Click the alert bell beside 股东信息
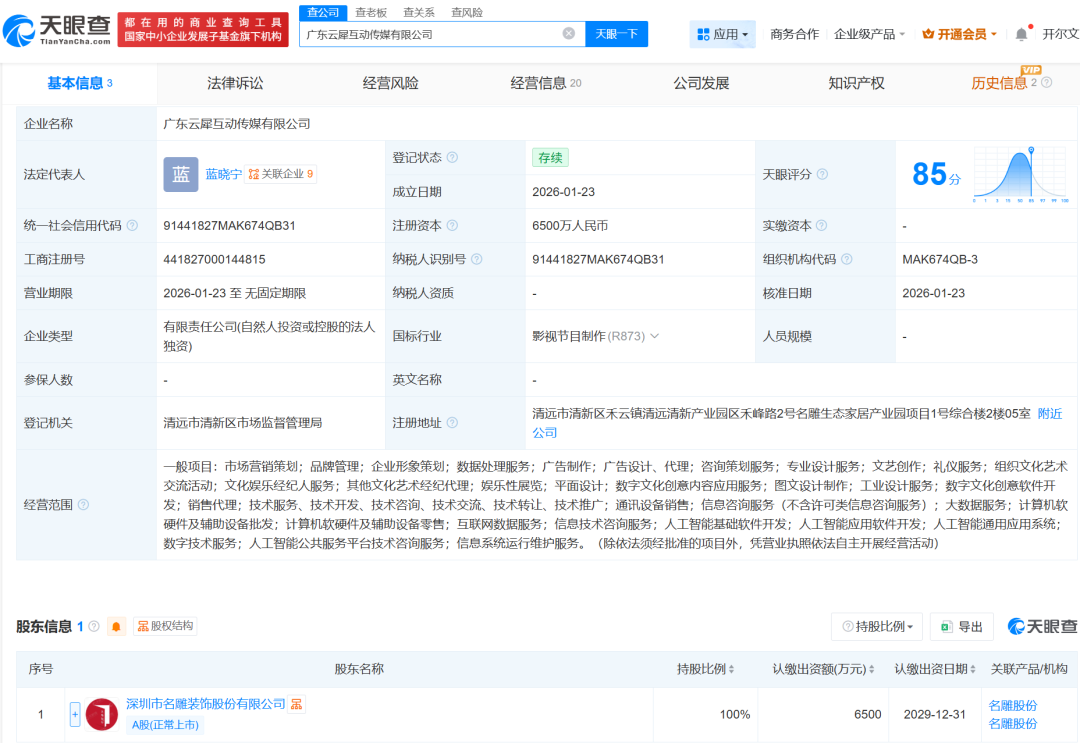This screenshot has width=1080, height=743. tap(117, 626)
